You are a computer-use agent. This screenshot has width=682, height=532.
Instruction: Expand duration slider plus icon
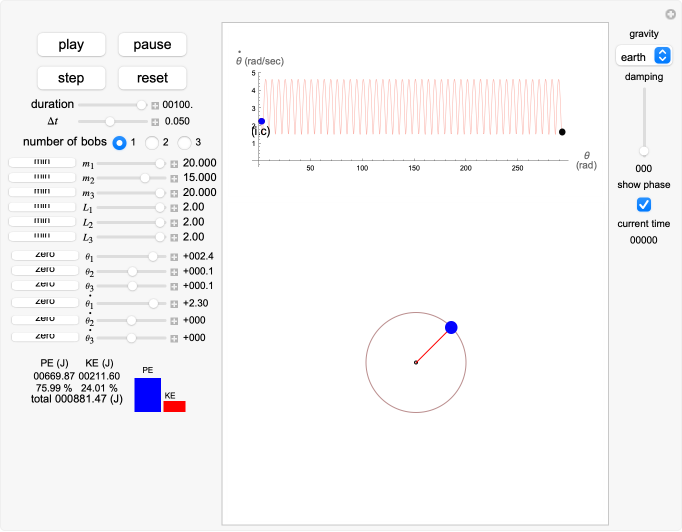click(x=155, y=105)
